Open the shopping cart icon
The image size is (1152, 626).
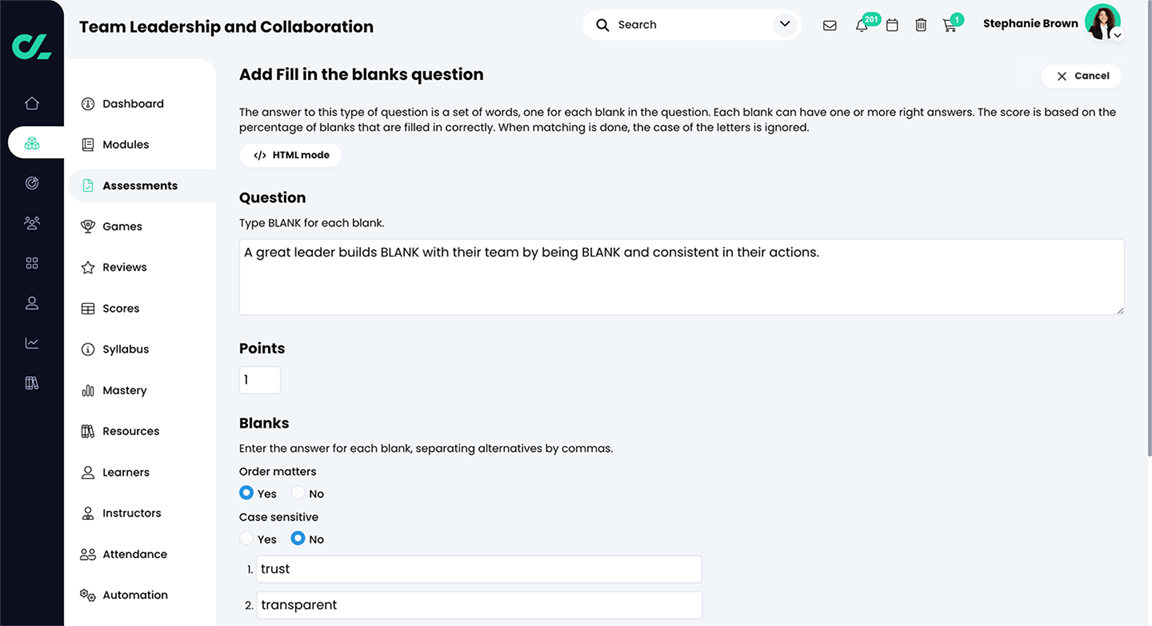tap(949, 26)
